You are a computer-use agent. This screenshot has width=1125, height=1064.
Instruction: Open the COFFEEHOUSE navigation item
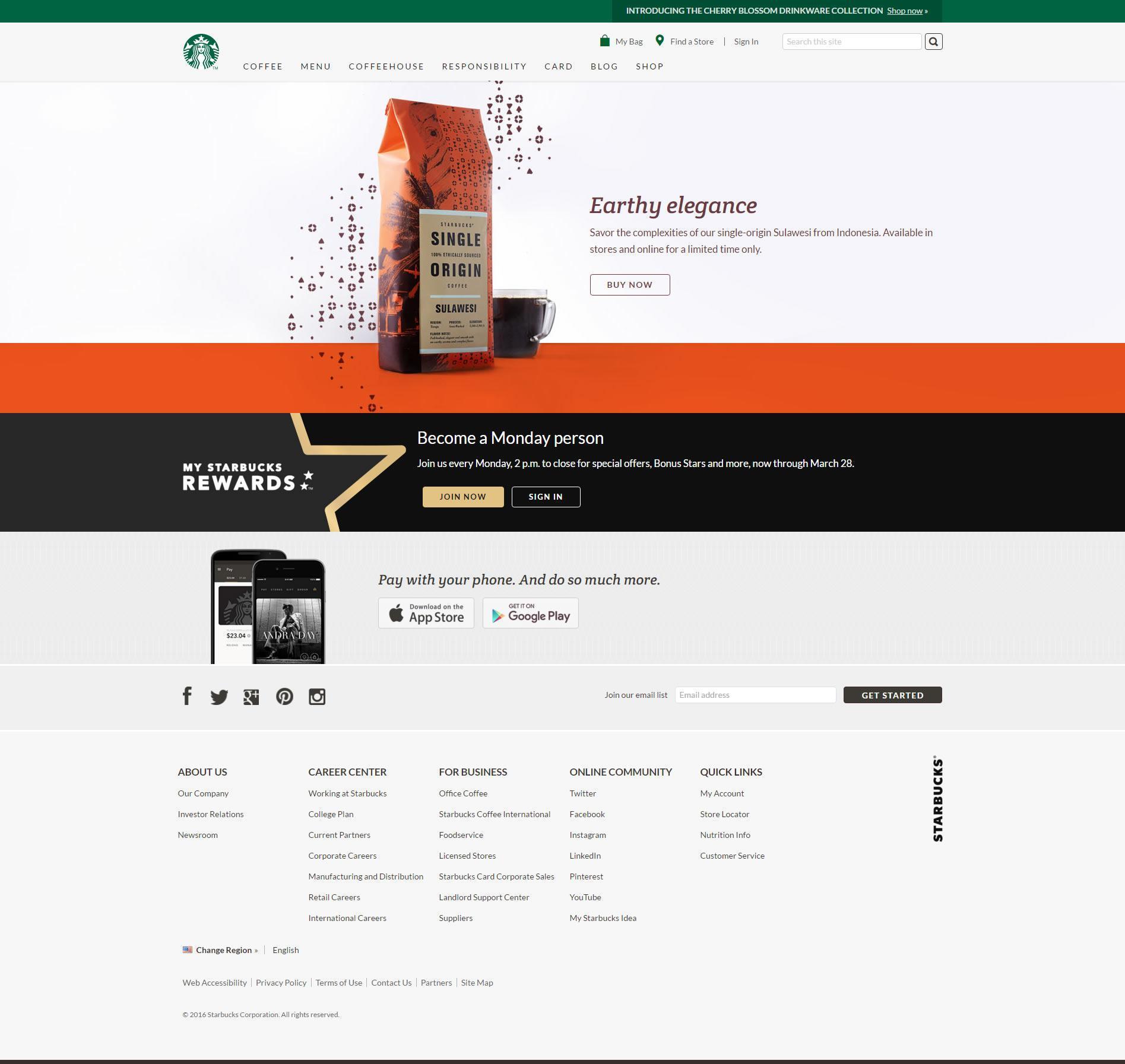click(386, 66)
